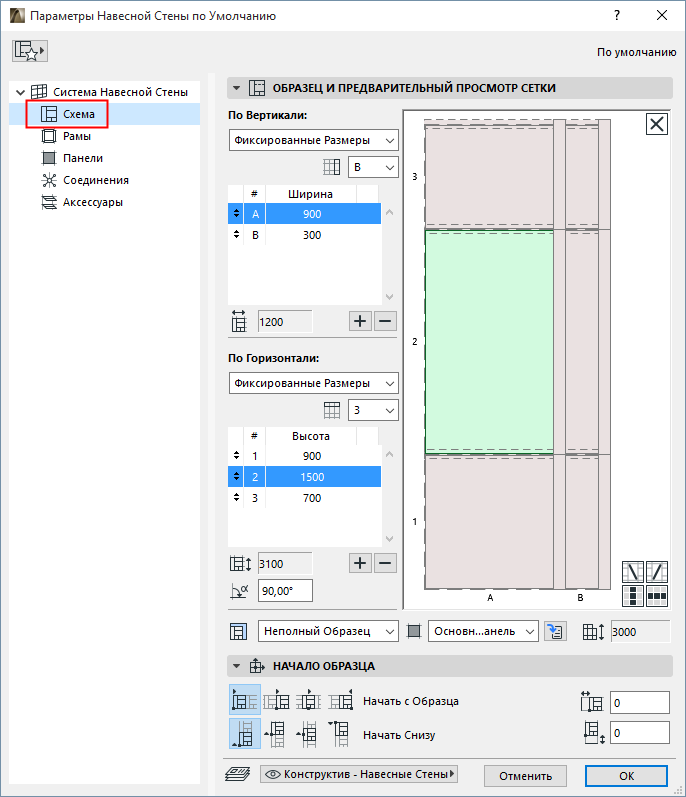Open the По Горизонтали Фиксированные Размеры dropdown

point(314,383)
